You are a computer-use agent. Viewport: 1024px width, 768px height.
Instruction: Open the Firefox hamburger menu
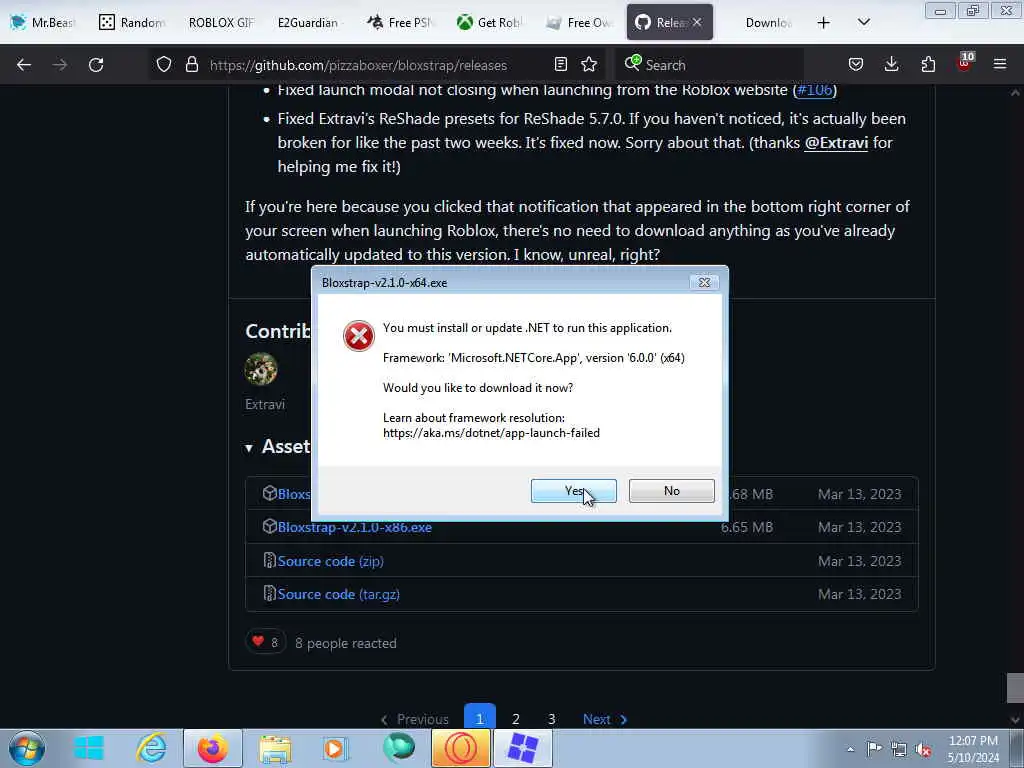click(1000, 64)
